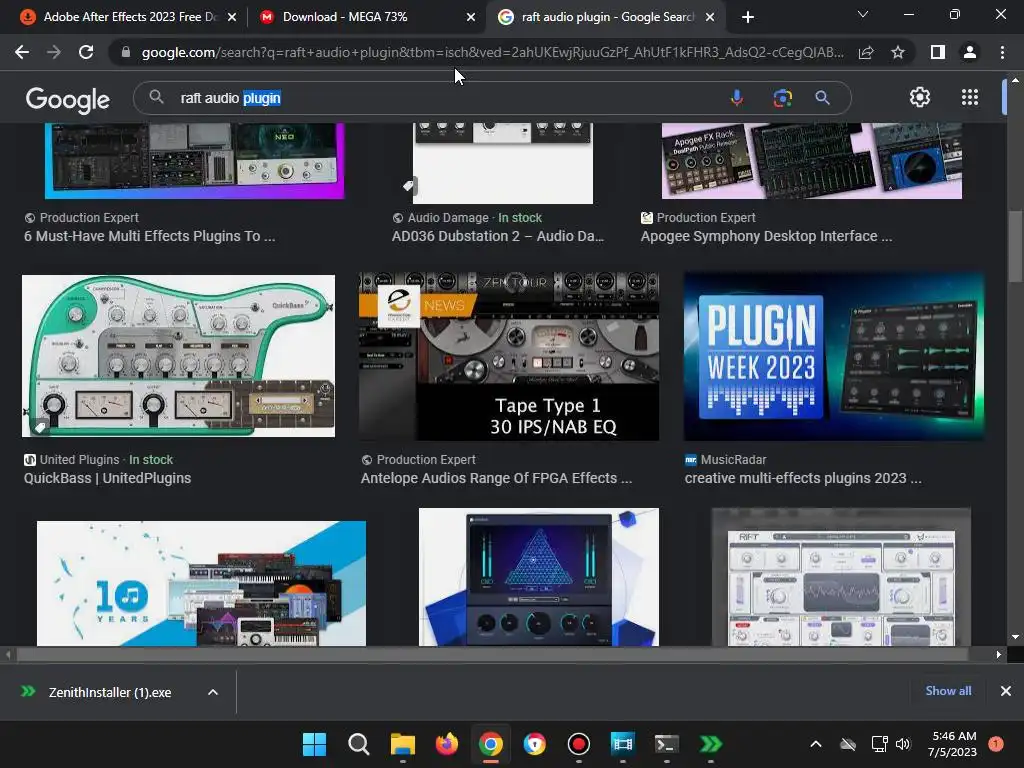Open the tab search dropdown chevron

tap(863, 14)
